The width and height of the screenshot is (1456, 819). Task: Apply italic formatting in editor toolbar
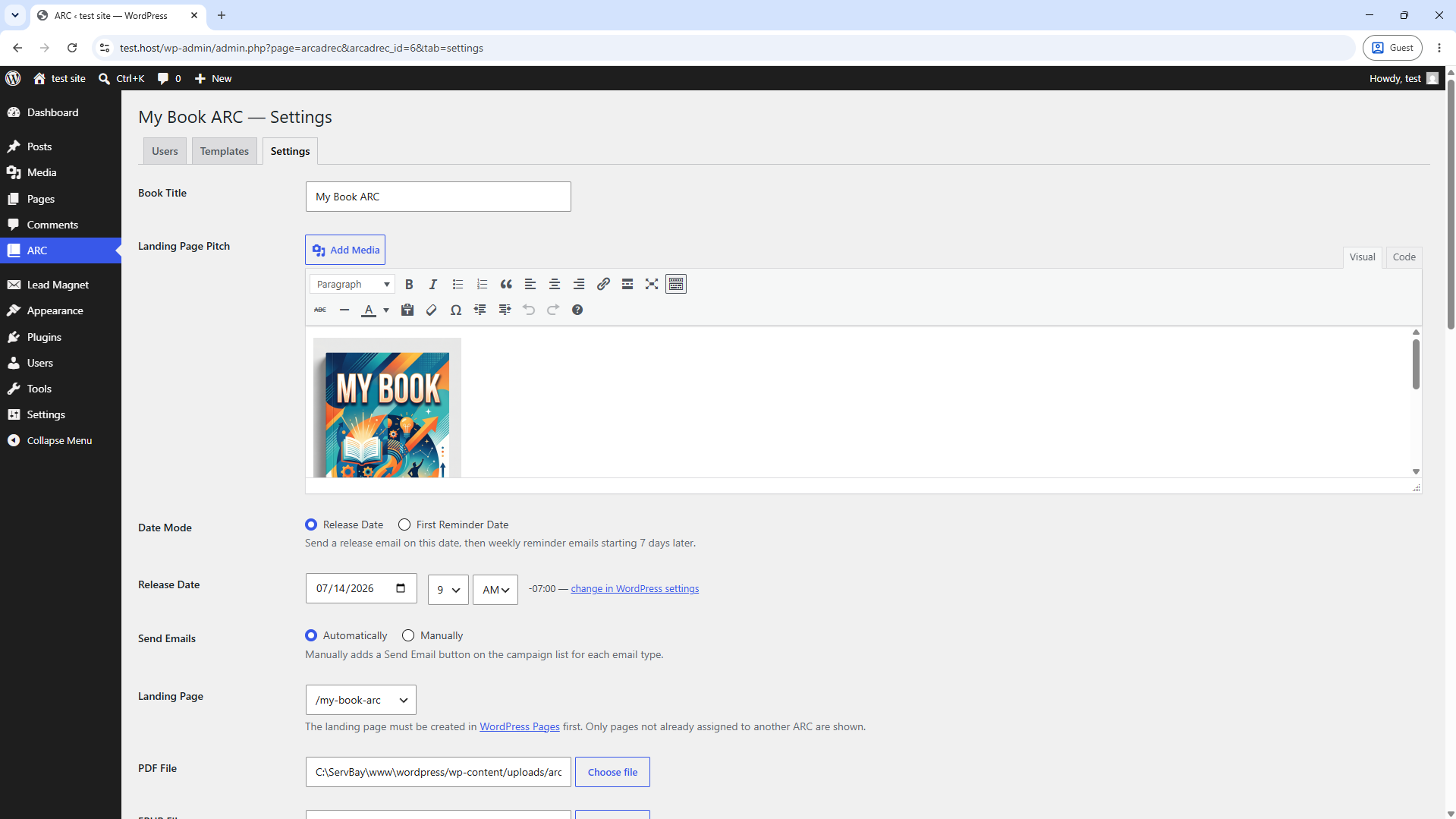(433, 284)
